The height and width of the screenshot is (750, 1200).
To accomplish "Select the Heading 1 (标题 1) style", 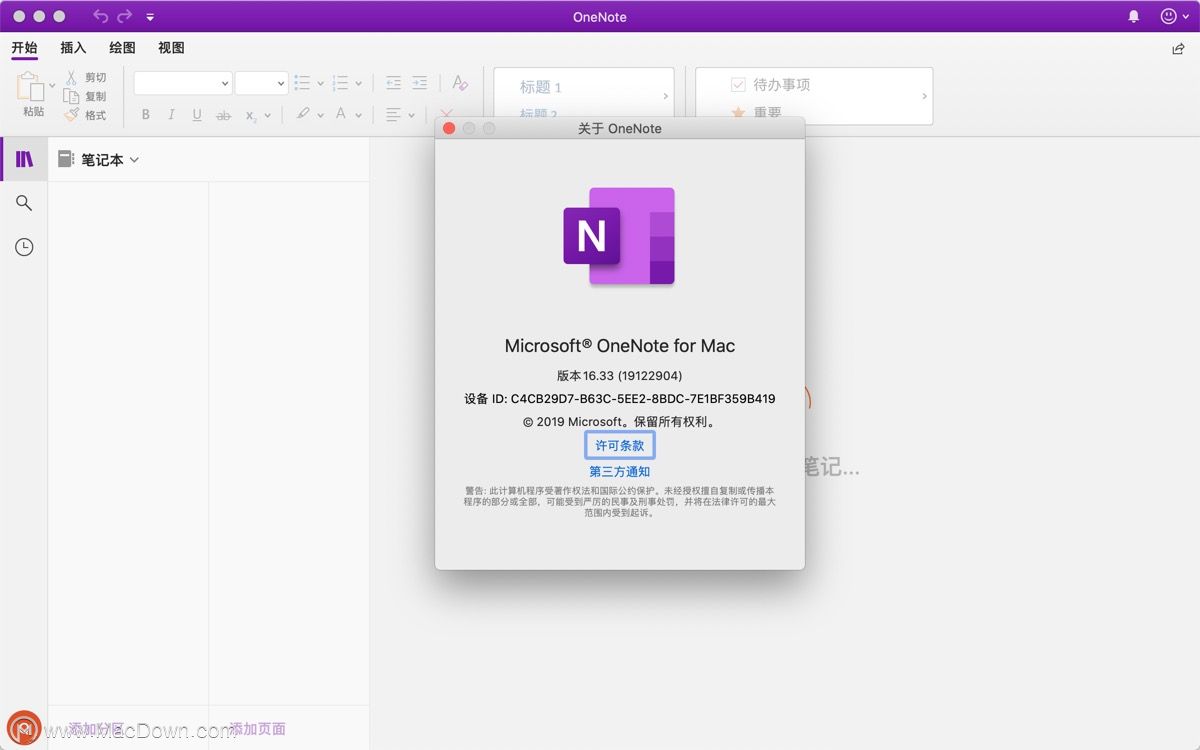I will point(541,87).
